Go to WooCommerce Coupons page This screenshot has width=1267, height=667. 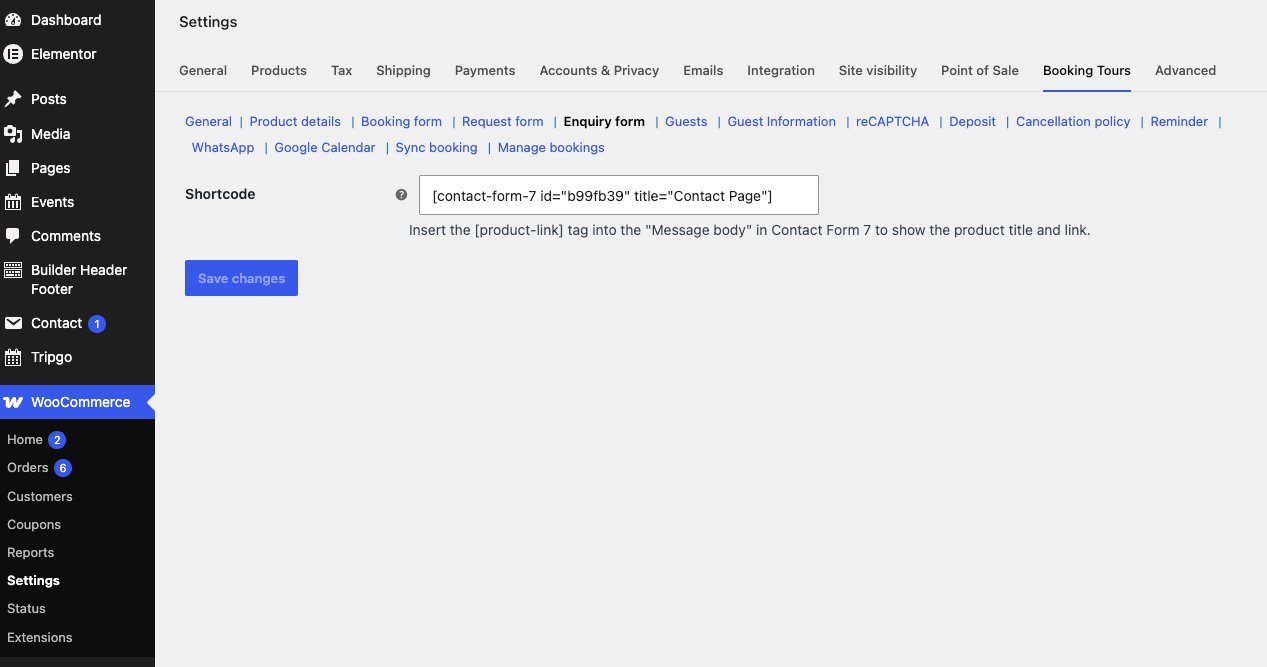[34, 524]
